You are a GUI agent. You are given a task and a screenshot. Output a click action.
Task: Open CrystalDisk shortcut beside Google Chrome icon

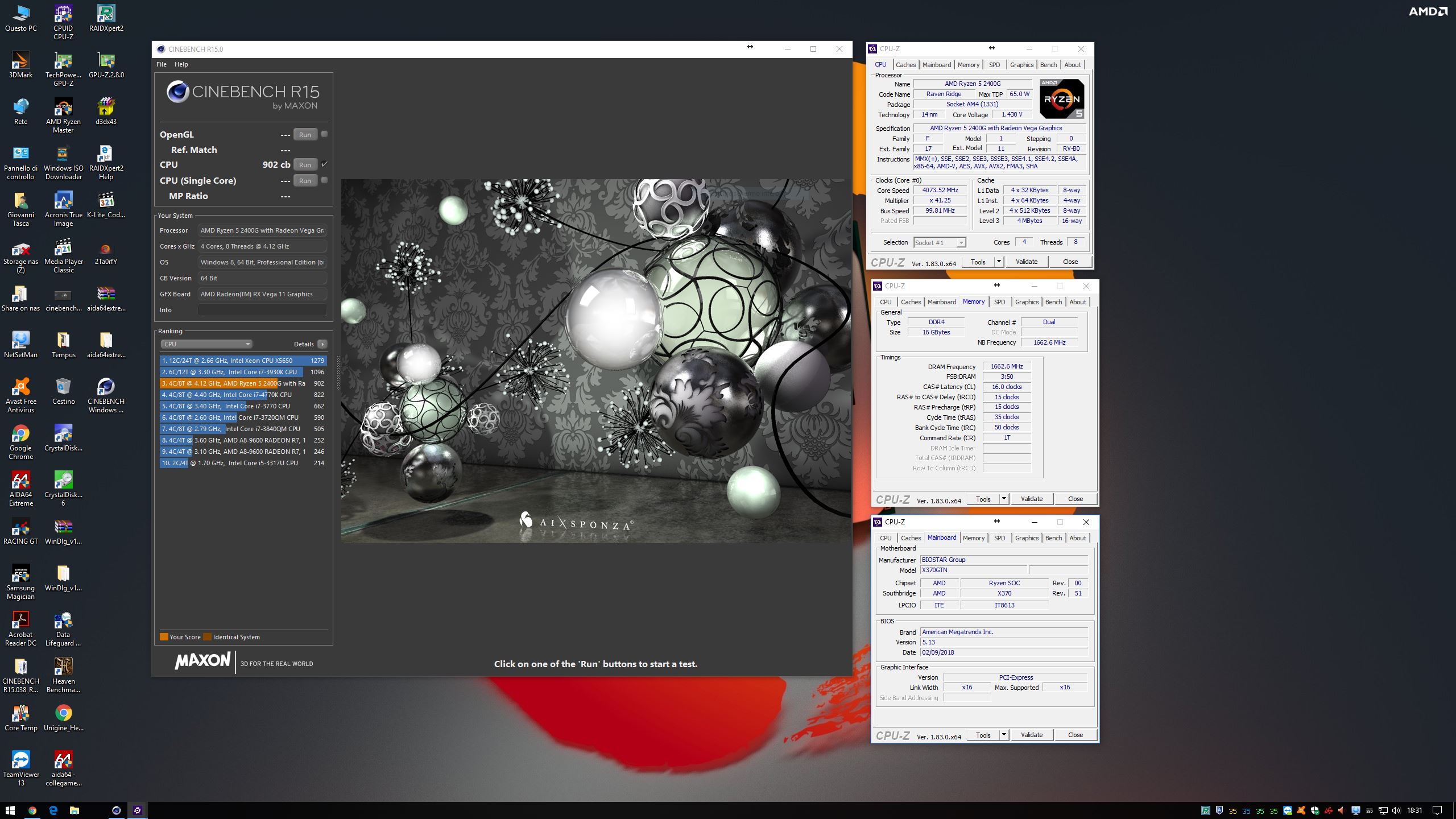63,437
